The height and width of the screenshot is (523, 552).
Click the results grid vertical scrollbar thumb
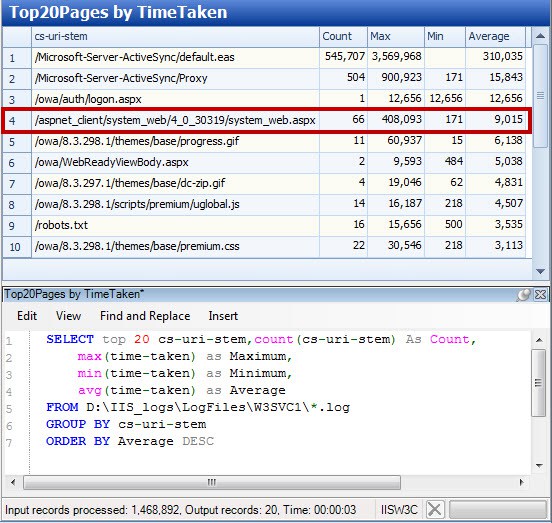coord(540,96)
